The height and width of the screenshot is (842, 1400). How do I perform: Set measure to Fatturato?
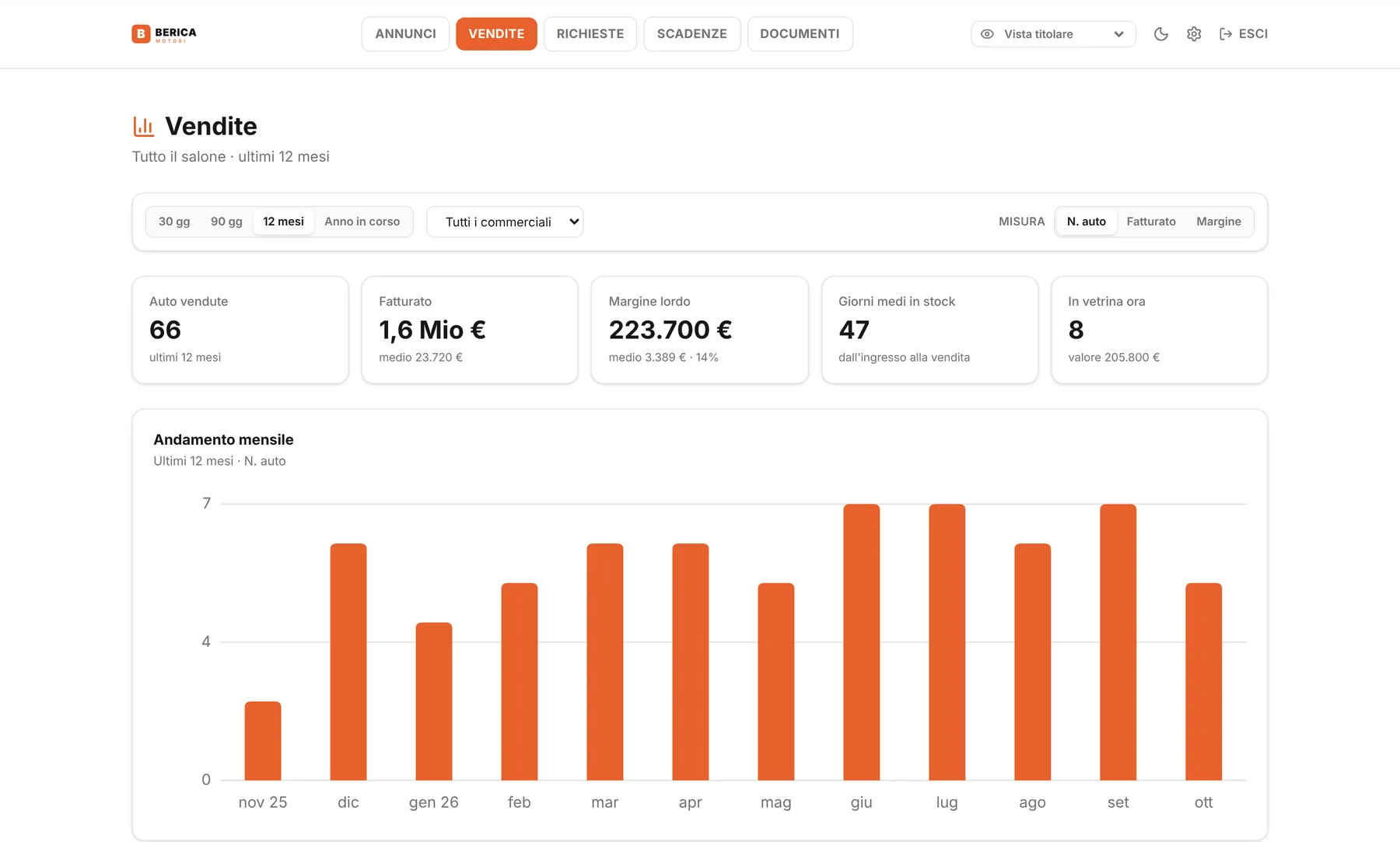pyautogui.click(x=1151, y=222)
